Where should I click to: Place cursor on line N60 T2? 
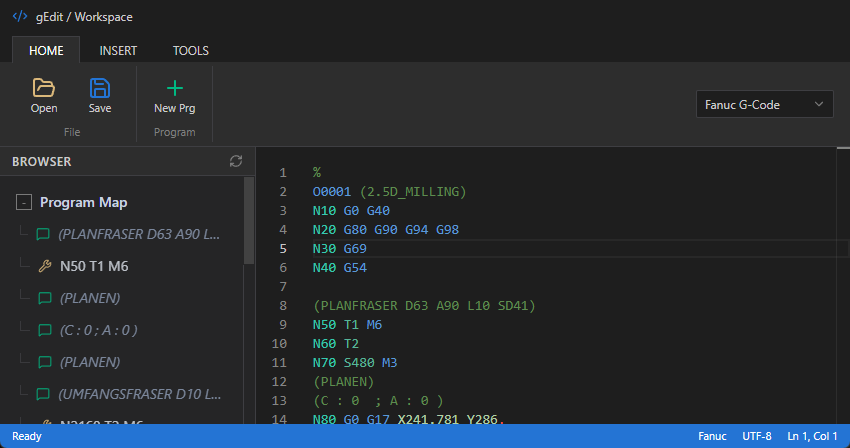tap(336, 343)
